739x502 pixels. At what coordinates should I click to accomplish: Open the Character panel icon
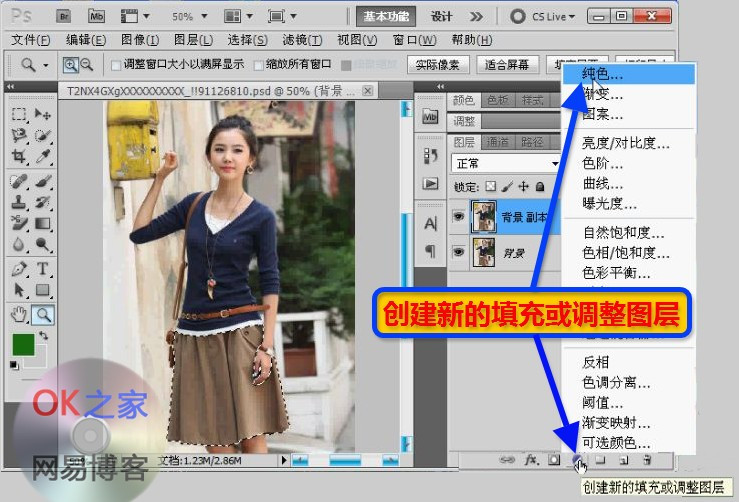coord(430,223)
